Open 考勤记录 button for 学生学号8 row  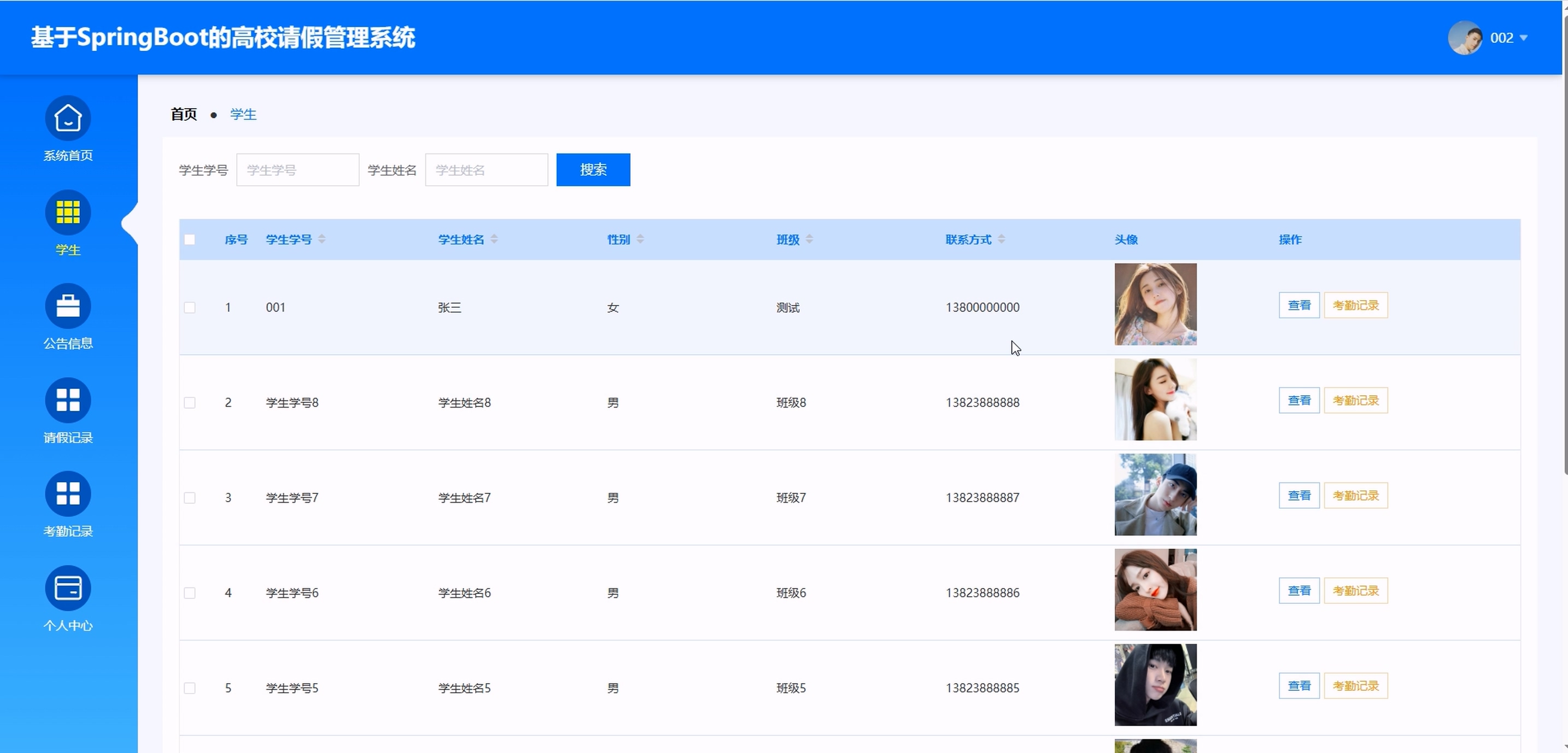[1355, 401]
